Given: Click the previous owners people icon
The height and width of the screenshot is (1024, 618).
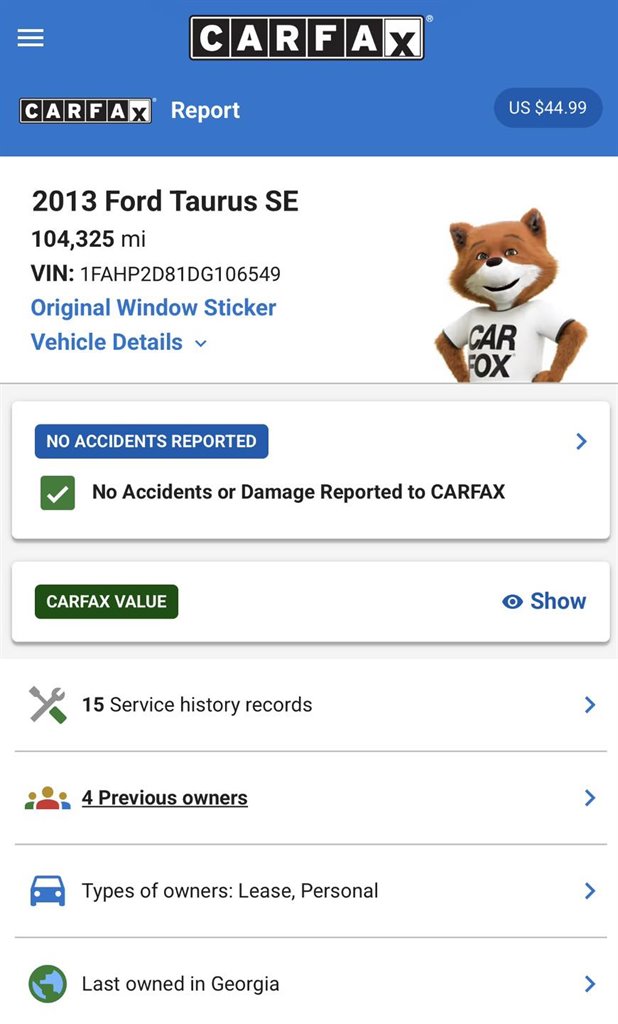Looking at the screenshot, I should pos(47,798).
